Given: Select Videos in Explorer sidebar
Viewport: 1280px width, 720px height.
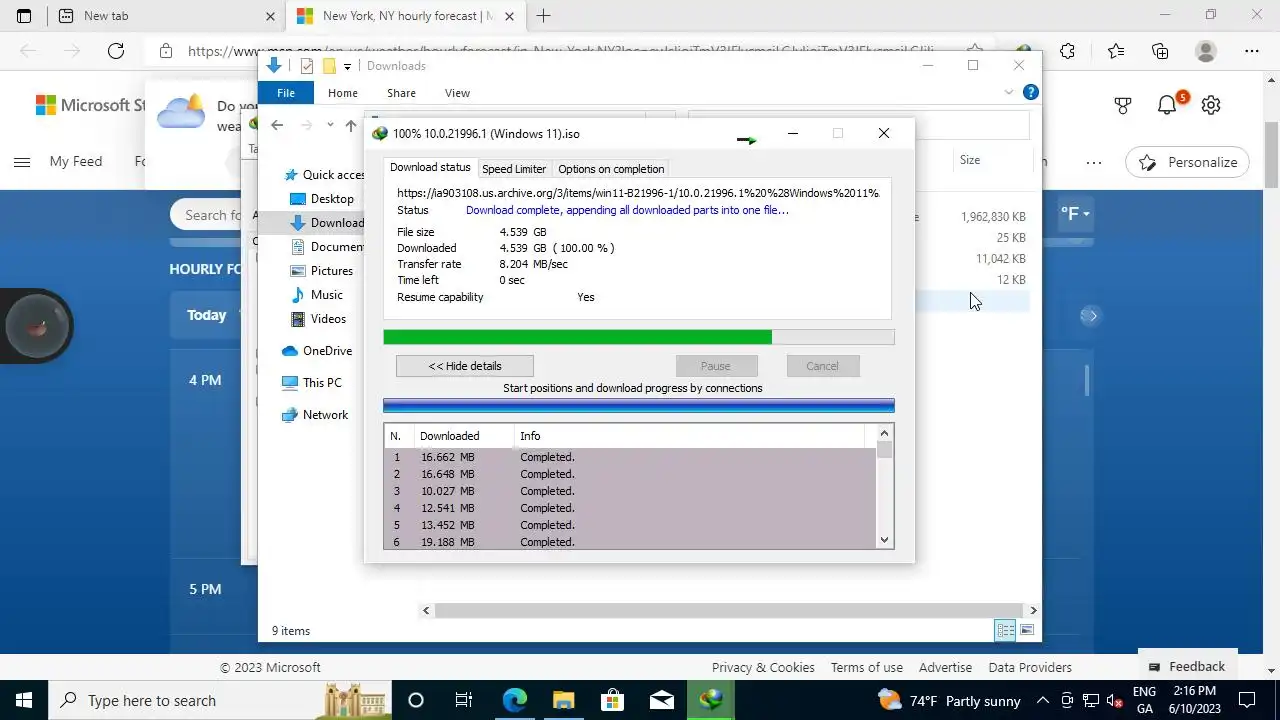Looking at the screenshot, I should [x=319, y=319].
